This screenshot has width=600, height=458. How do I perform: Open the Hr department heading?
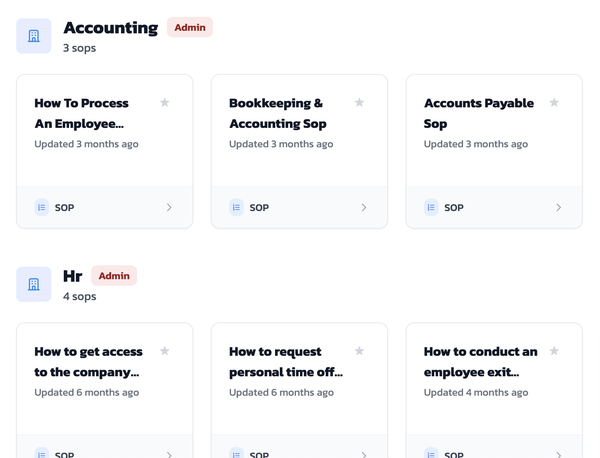click(x=73, y=276)
